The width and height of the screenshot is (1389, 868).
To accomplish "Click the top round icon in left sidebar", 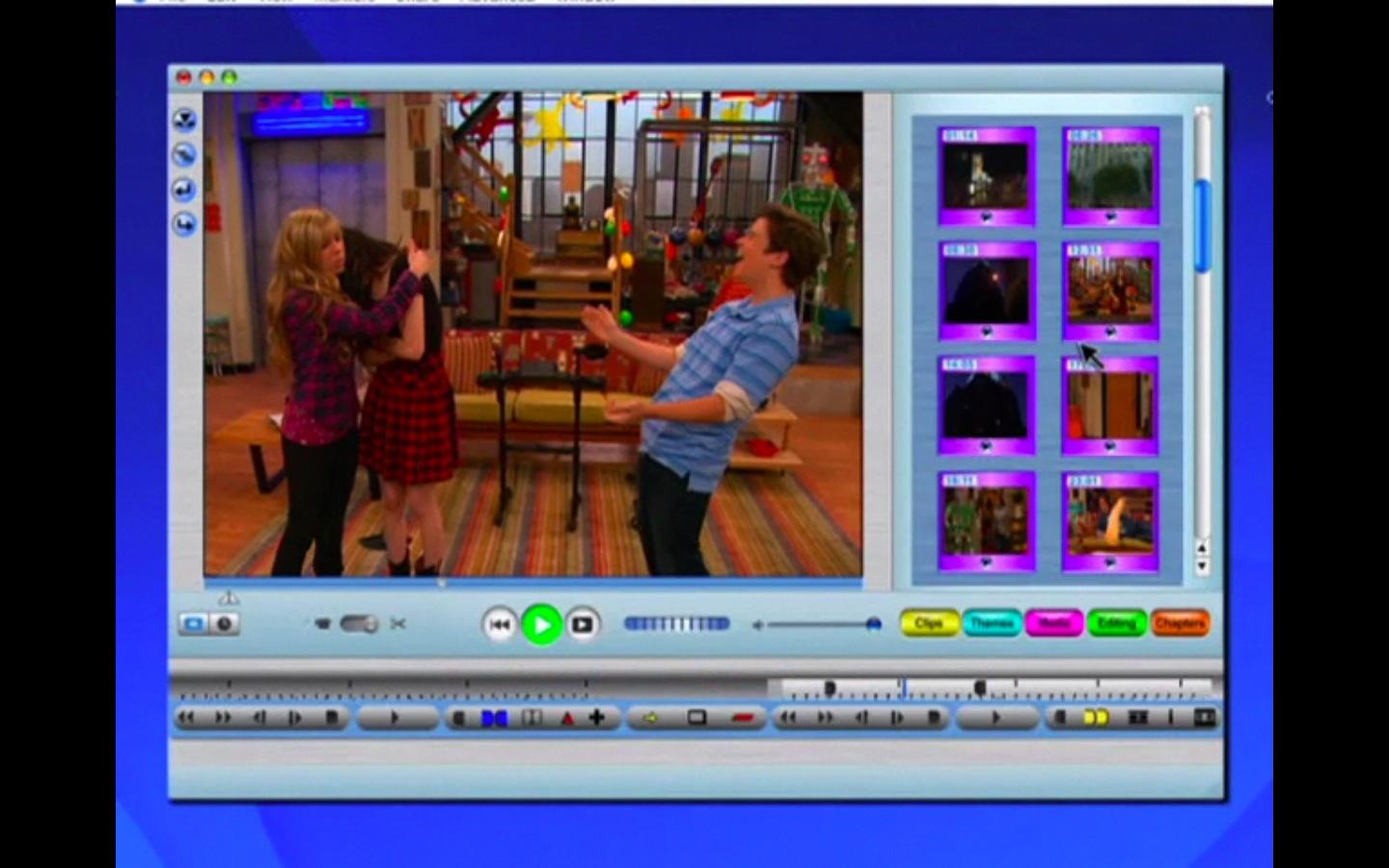I will [x=184, y=120].
